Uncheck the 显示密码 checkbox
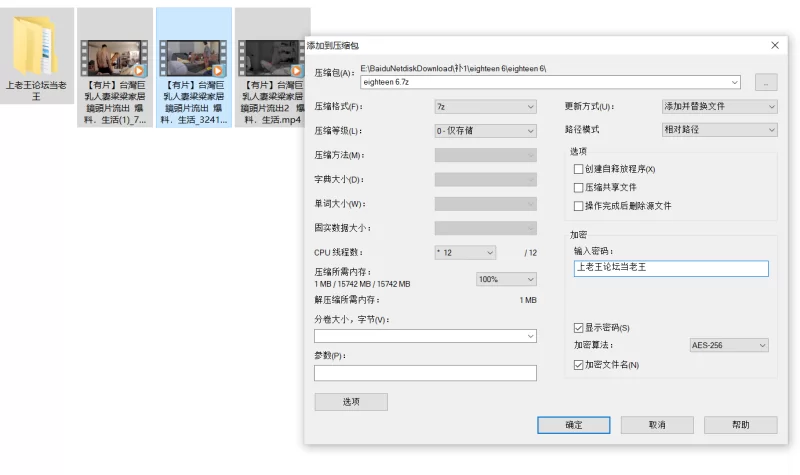Viewport: 800px width, 475px height. (x=578, y=328)
